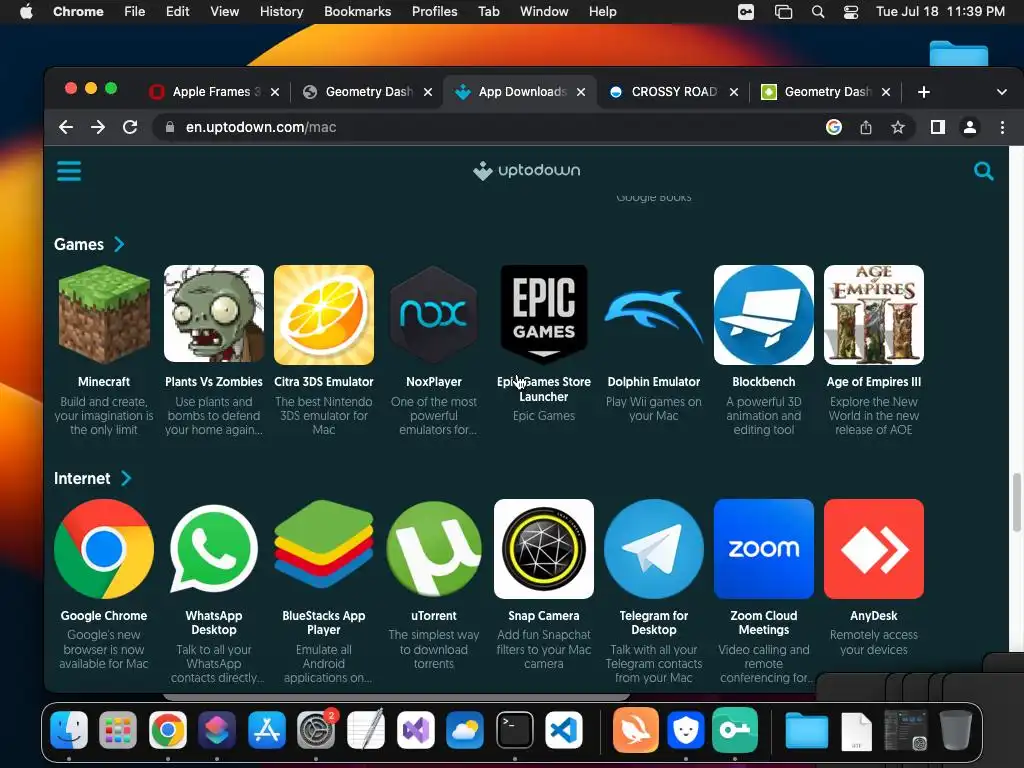Click the Epic Games logo icon
The height and width of the screenshot is (768, 1024).
tap(544, 315)
